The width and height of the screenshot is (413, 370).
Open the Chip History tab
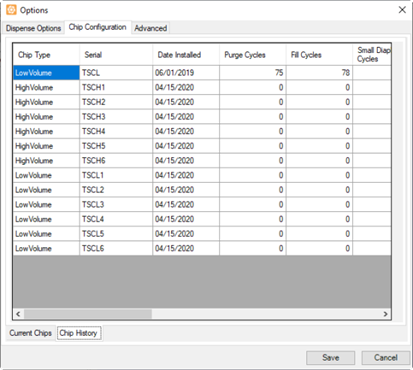[79, 333]
